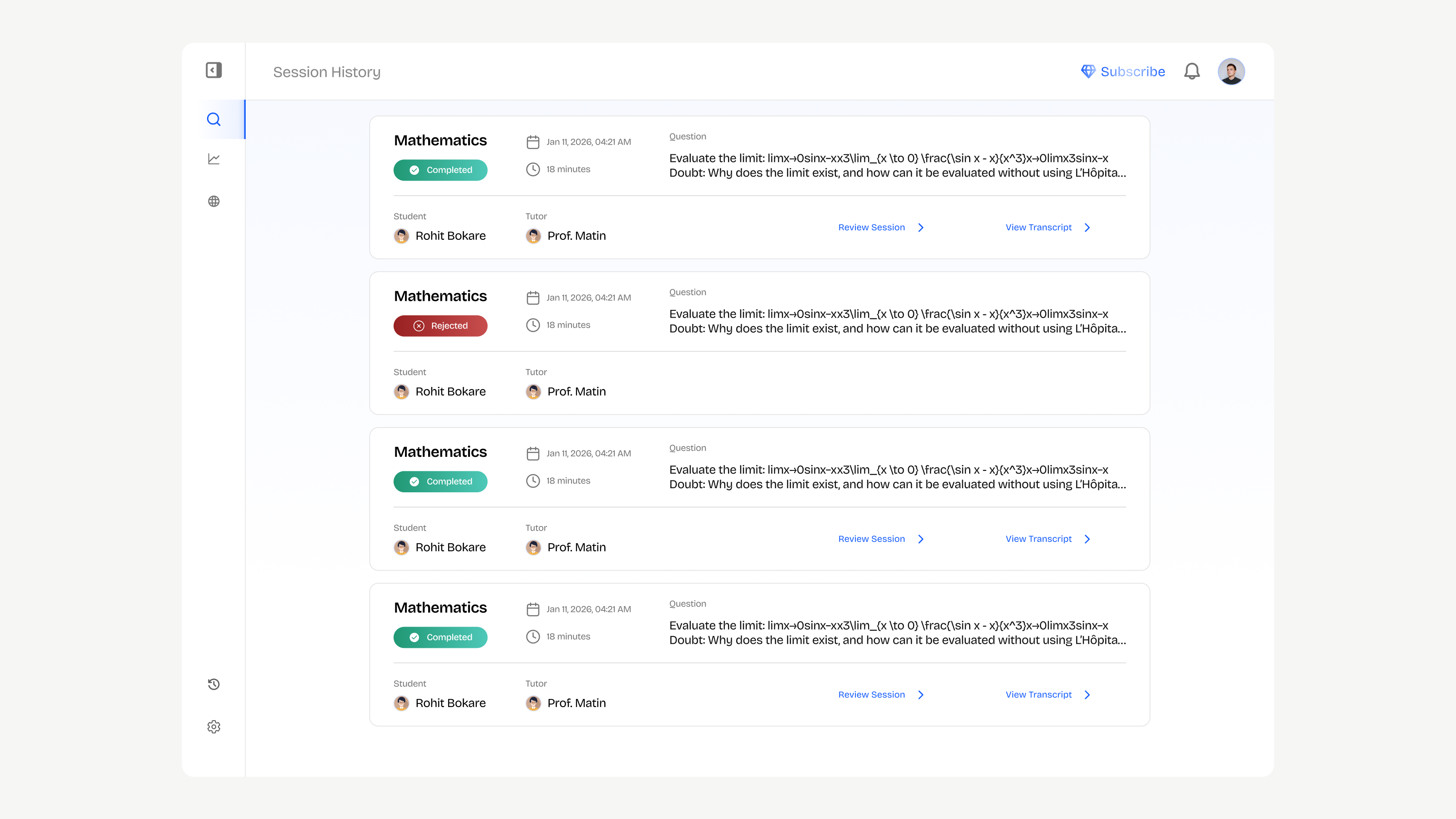Collapse the sidebar panel icon

click(214, 70)
